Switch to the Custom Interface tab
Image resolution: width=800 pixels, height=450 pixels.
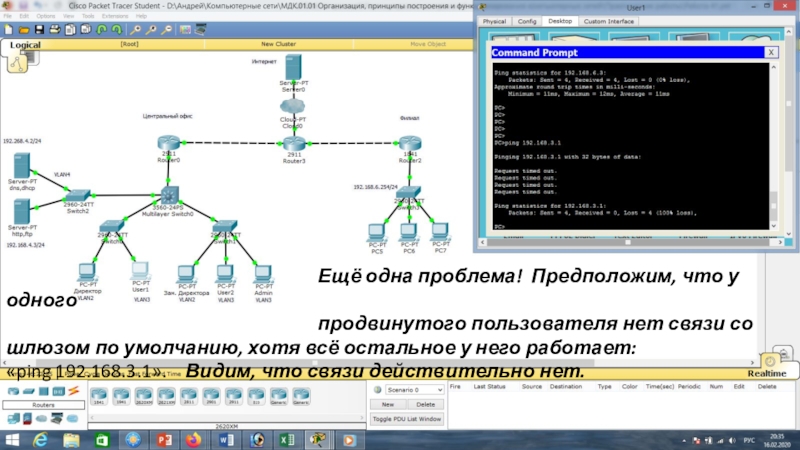(608, 21)
